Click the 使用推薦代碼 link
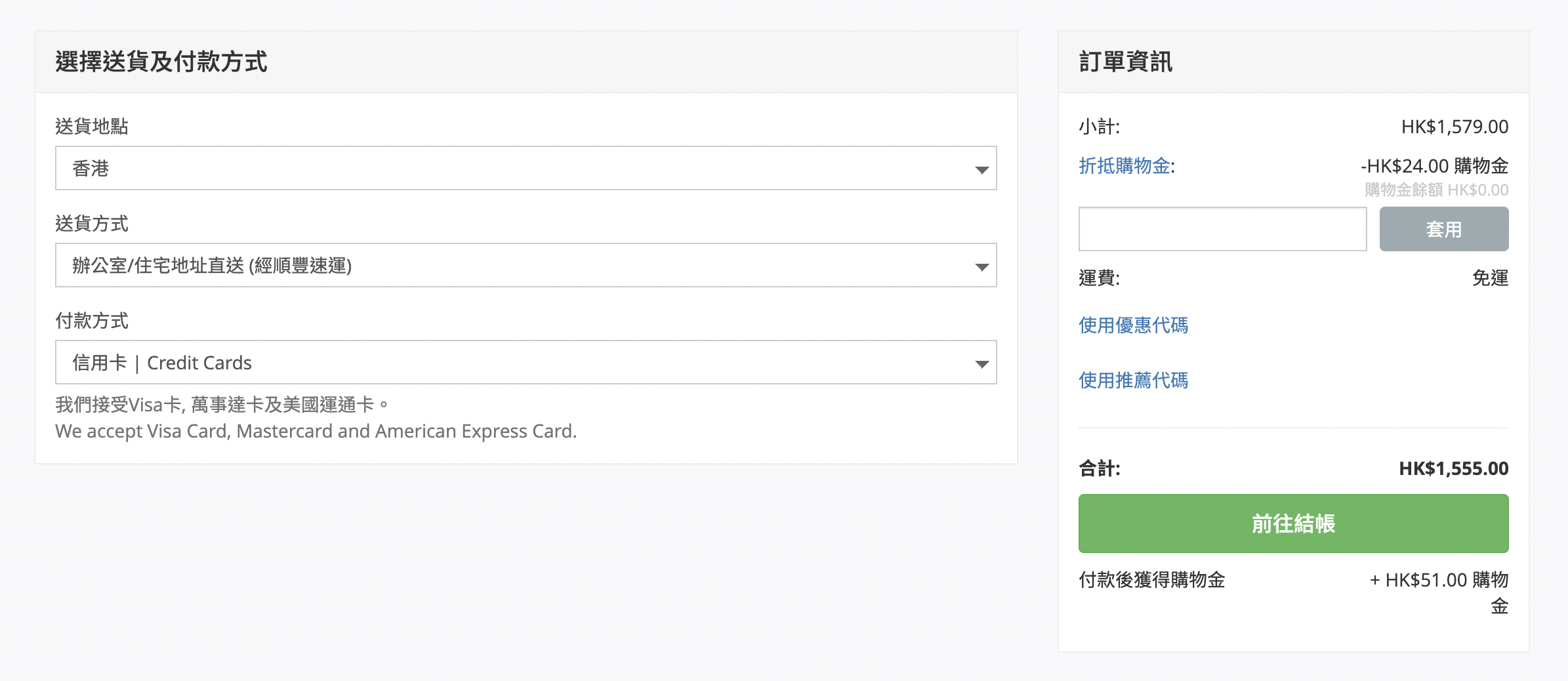The image size is (1568, 681). (x=1133, y=381)
